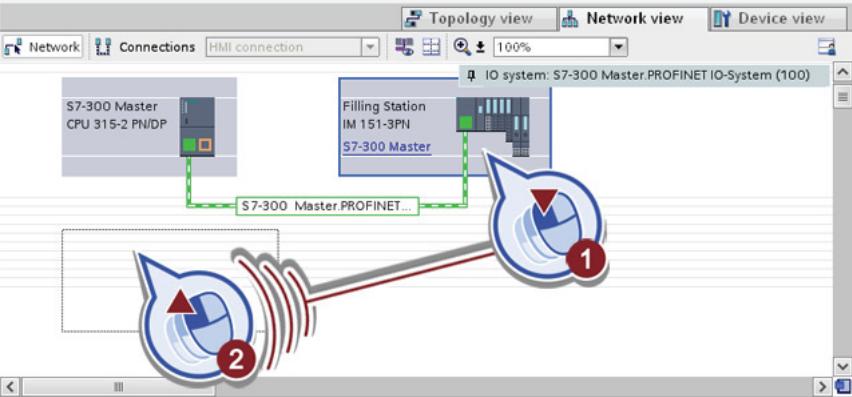Toggle the Connections mode button
This screenshot has width=852, height=397.
click(x=145, y=47)
